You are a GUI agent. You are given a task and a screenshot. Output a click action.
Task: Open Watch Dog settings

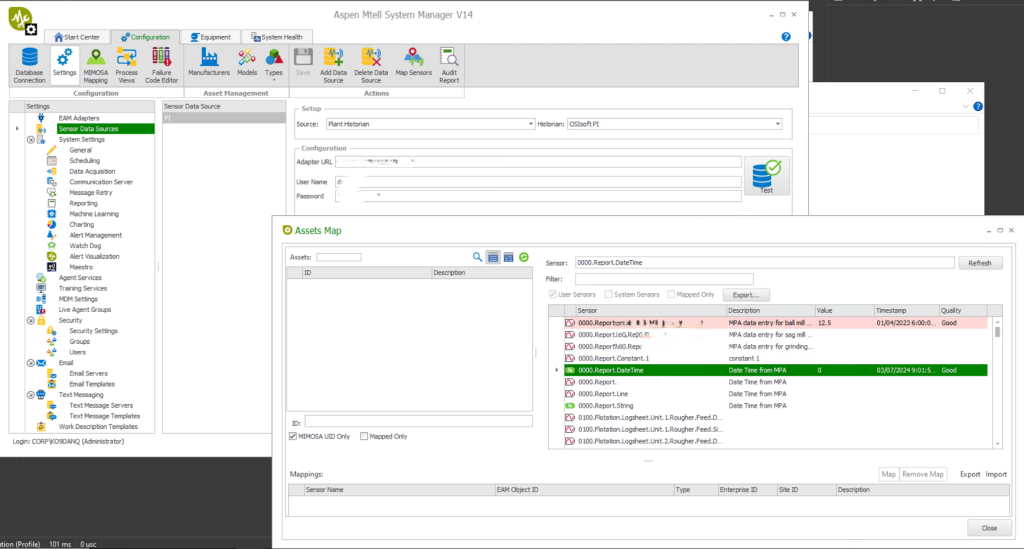[x=85, y=246]
